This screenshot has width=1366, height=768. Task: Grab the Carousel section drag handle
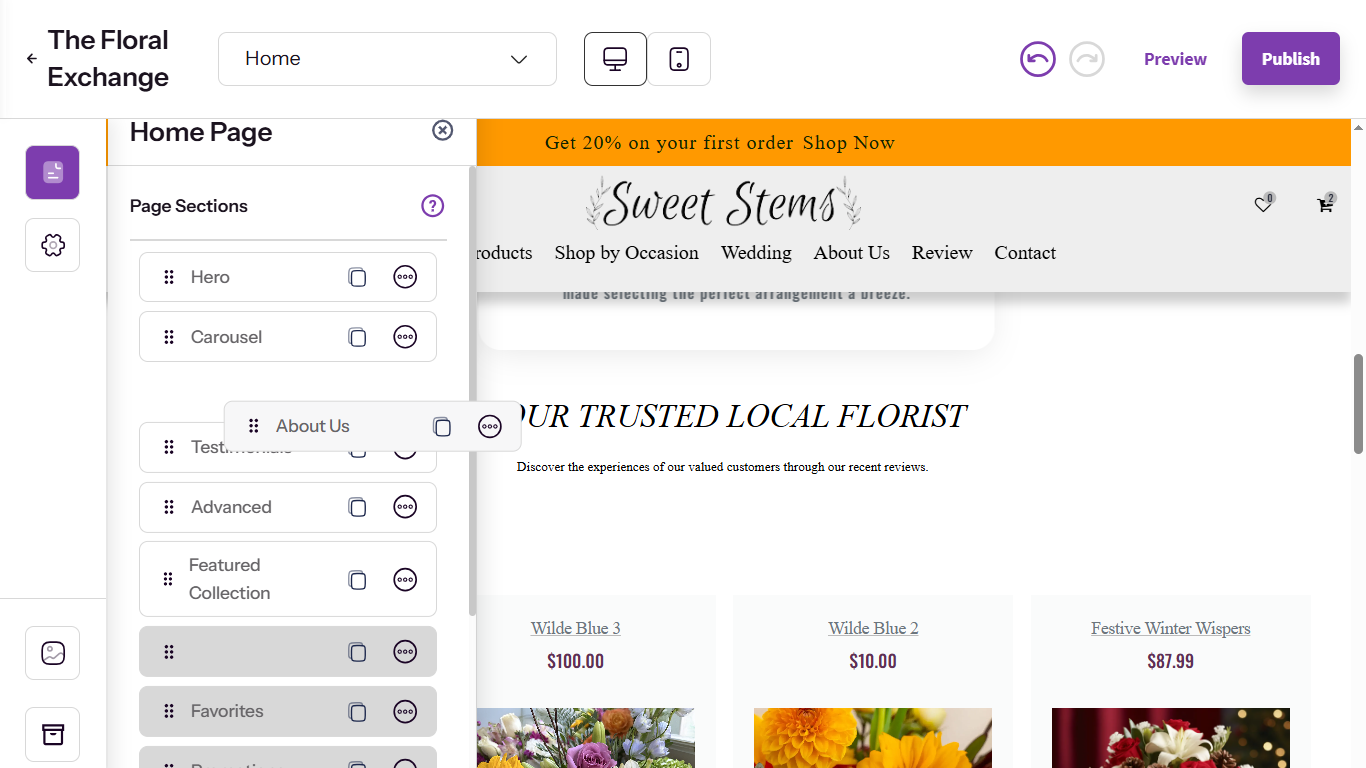[x=169, y=337]
